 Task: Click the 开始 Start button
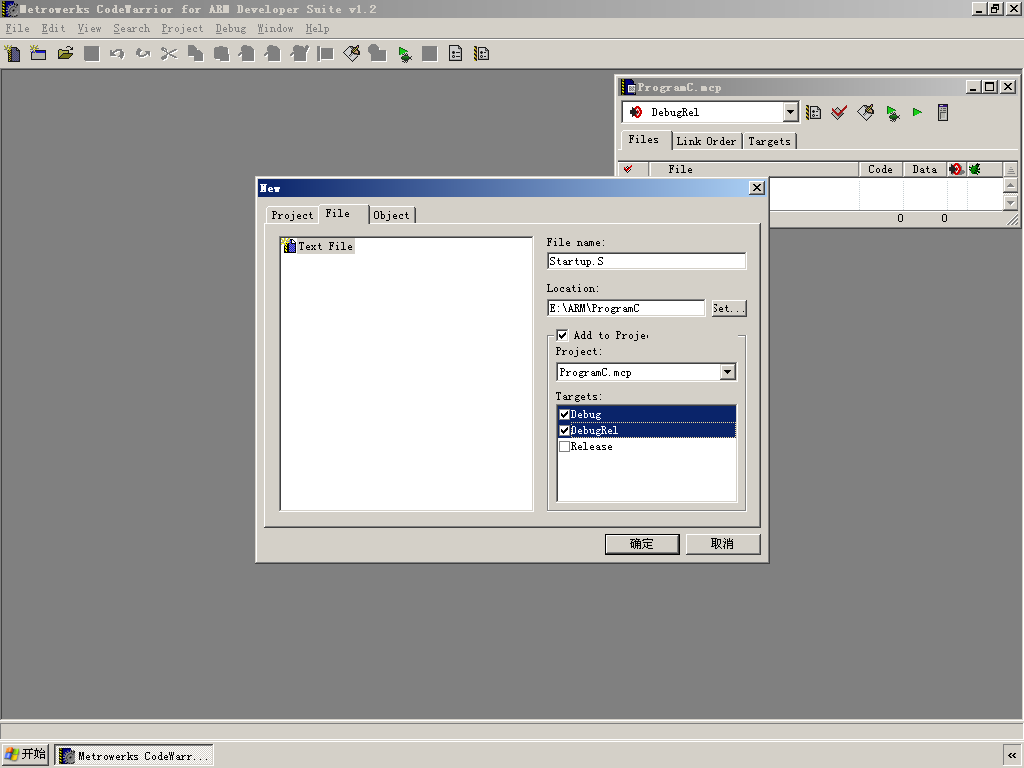point(25,755)
